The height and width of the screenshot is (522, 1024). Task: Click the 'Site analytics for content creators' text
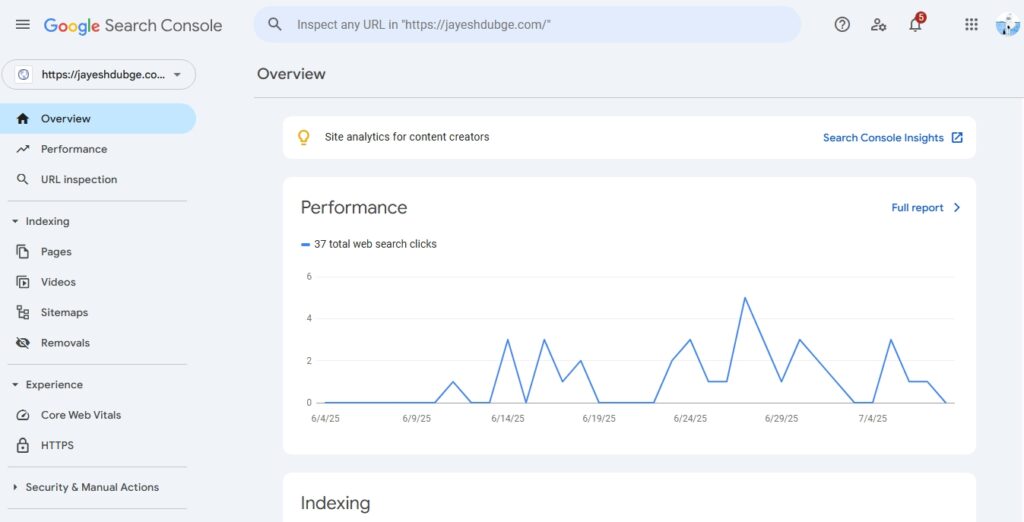point(407,137)
